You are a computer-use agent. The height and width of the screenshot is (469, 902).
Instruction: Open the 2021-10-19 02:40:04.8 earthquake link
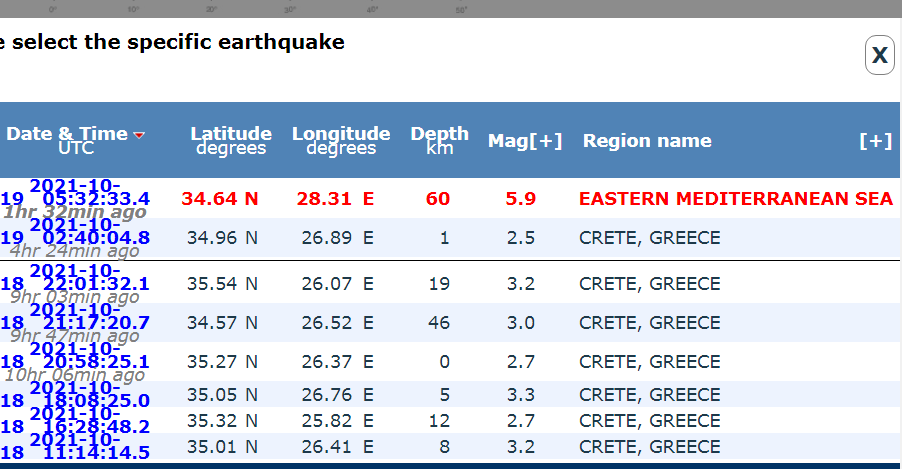pyautogui.click(x=89, y=237)
